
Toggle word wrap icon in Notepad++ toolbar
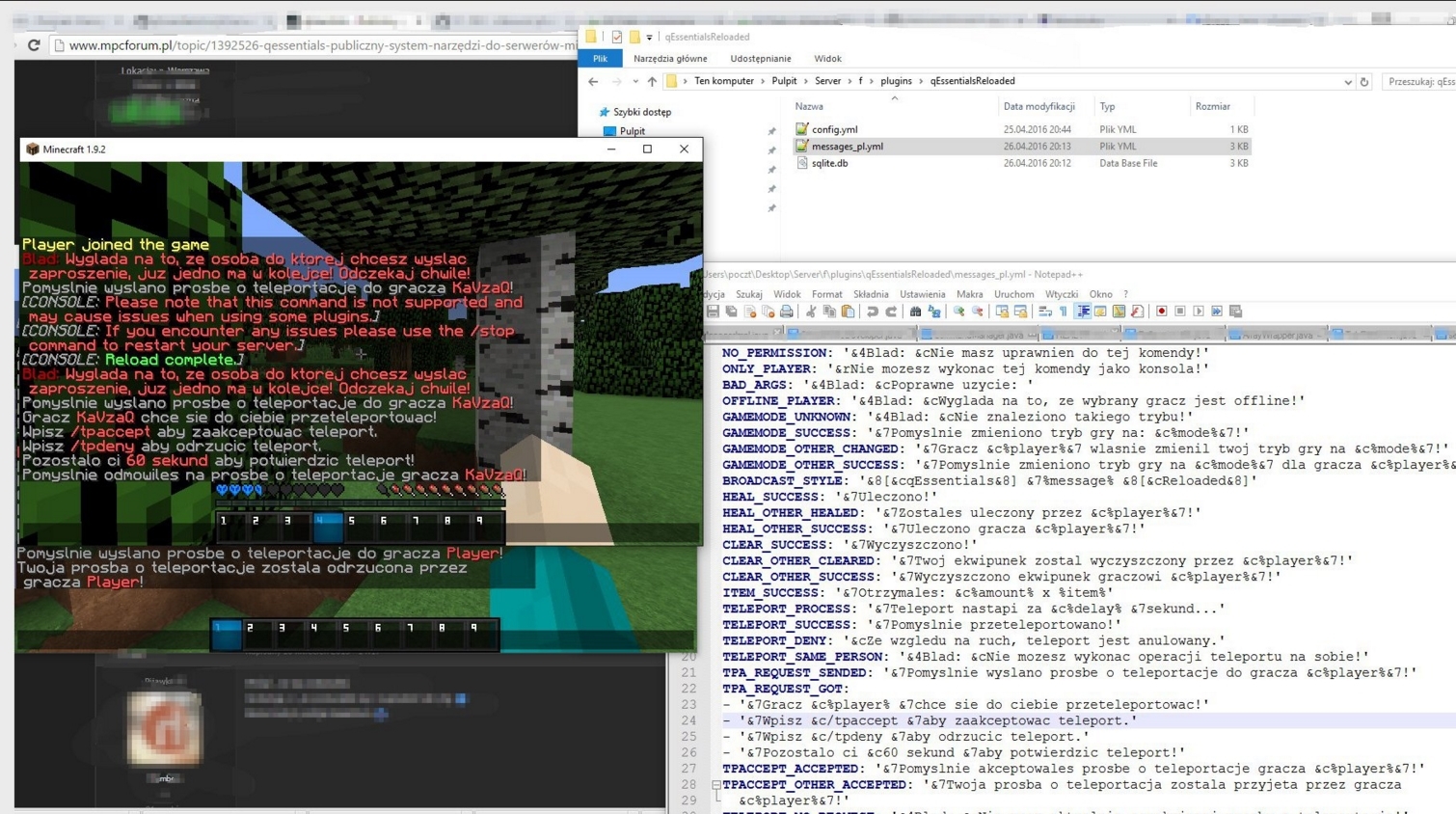click(1045, 312)
